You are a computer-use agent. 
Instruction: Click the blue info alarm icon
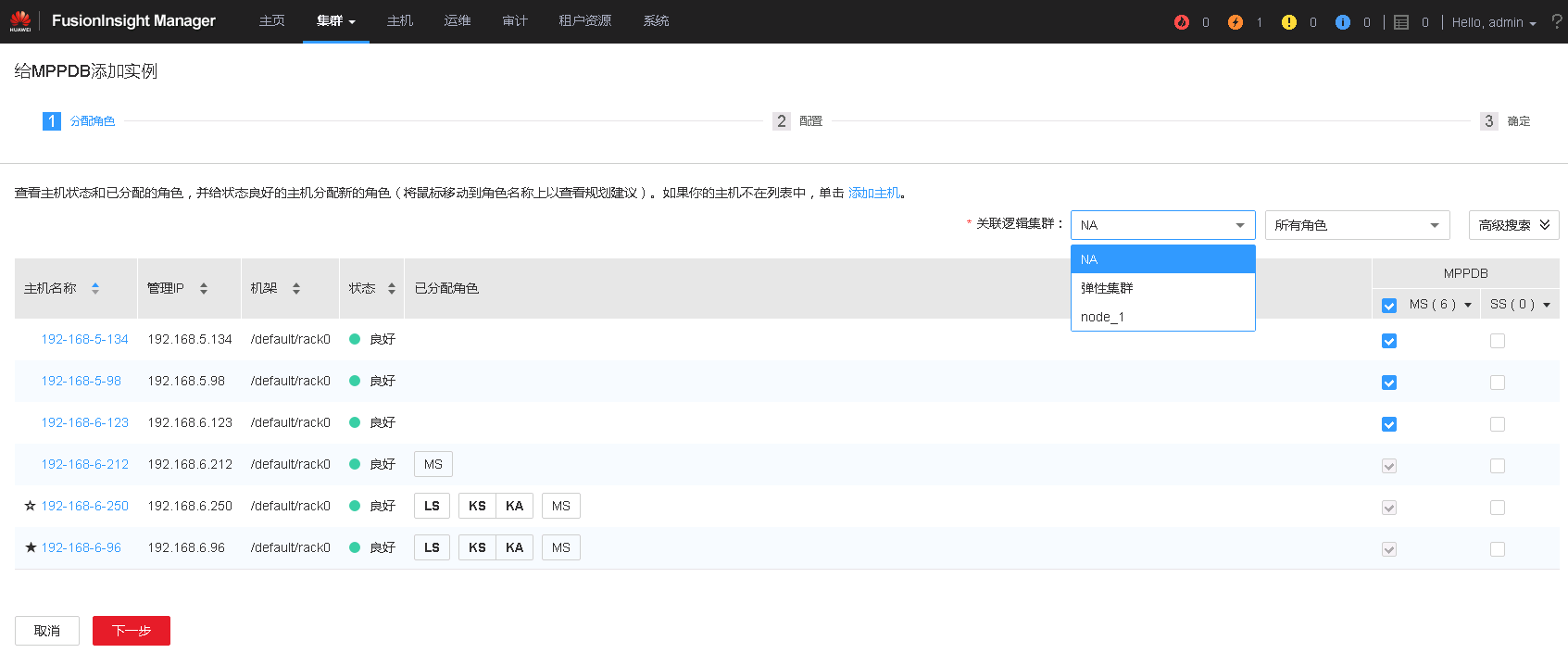(1342, 22)
